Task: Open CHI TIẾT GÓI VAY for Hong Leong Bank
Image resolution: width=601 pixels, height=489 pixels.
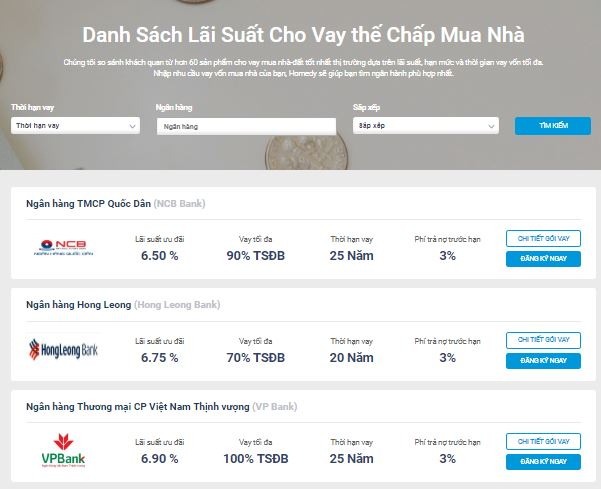Action: [543, 339]
